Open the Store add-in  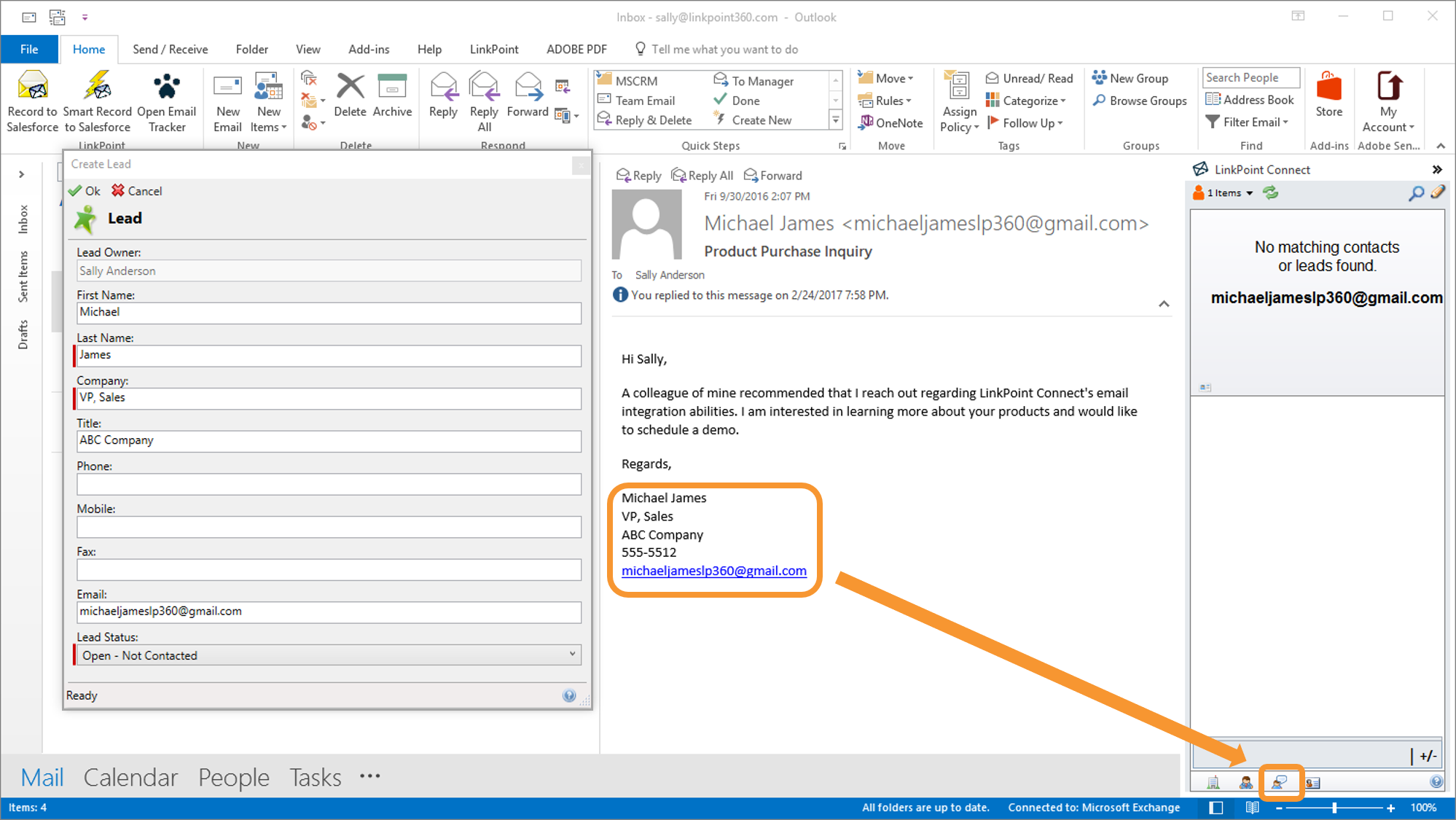1328,95
